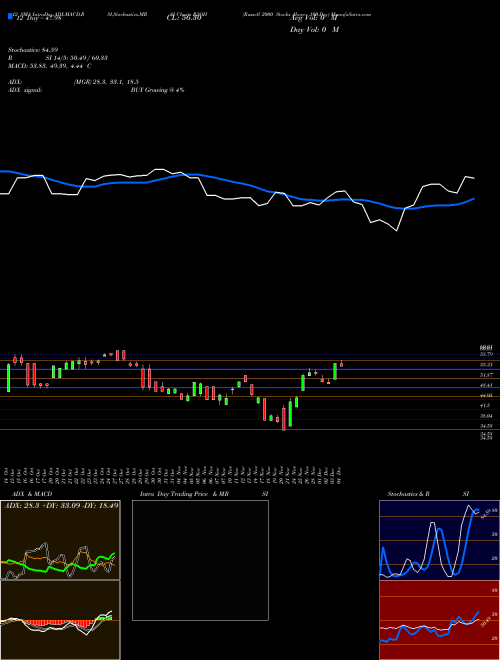This screenshot has width=500, height=660.
Task: Select the 51.87 price axis label
Action: coord(487,375)
